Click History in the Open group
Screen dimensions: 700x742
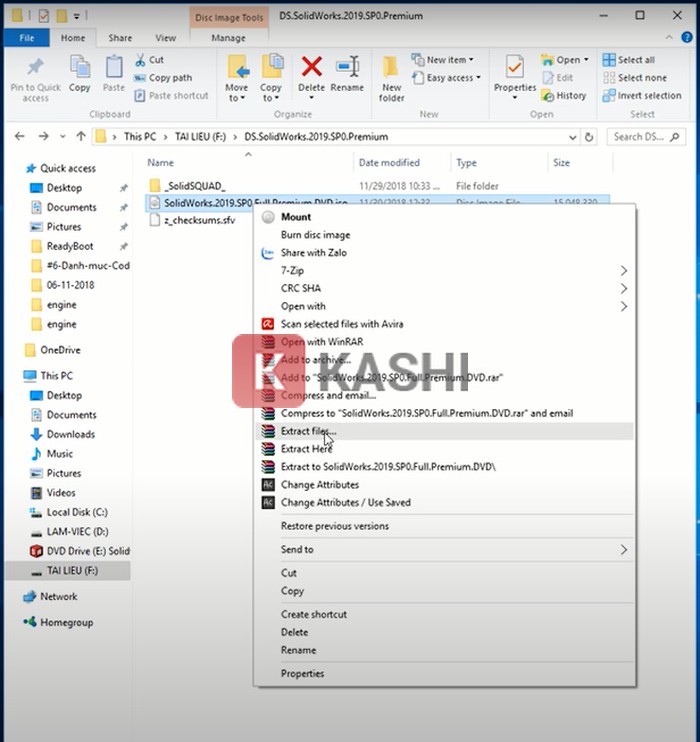coord(564,96)
